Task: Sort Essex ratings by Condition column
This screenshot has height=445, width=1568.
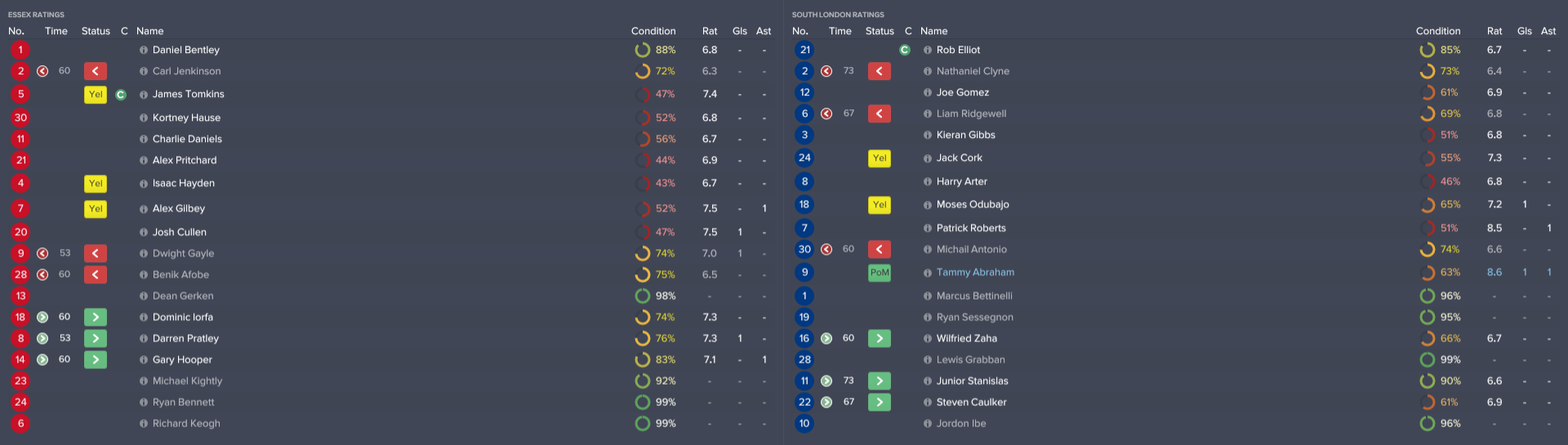Action: [x=653, y=31]
